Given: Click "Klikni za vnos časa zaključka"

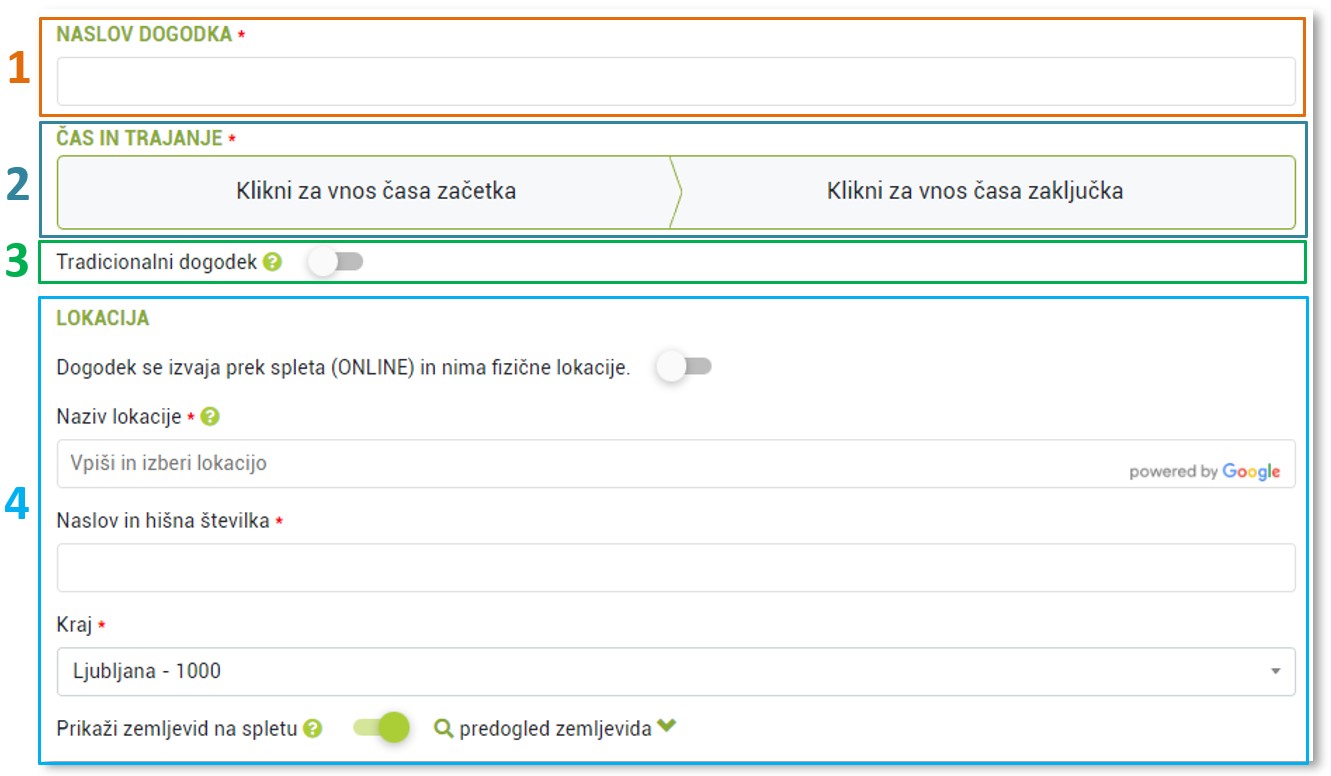Looking at the screenshot, I should click(x=974, y=191).
